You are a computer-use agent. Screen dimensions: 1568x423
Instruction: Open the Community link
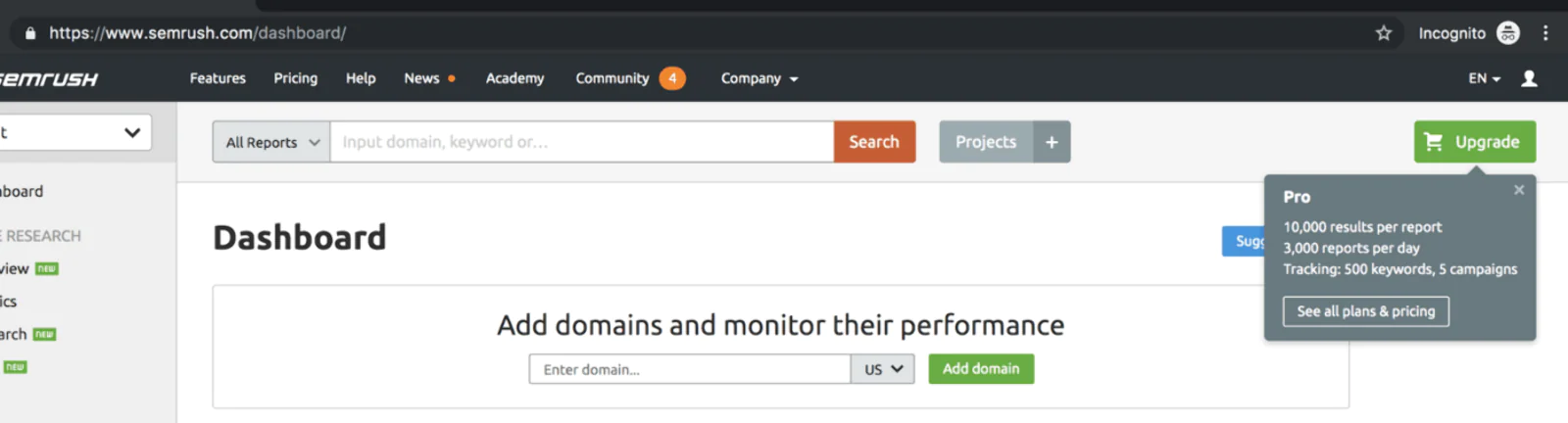coord(612,78)
